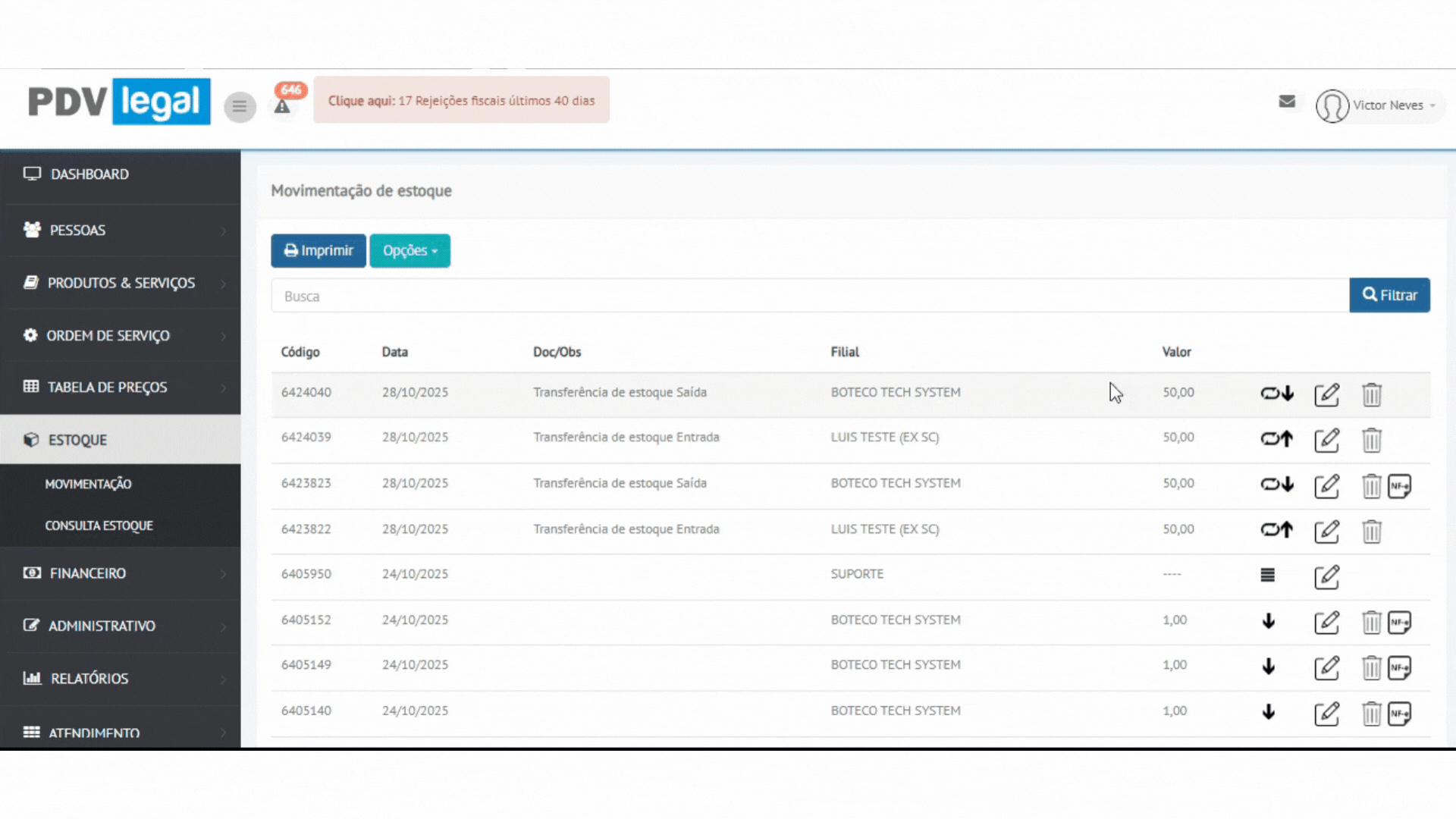Viewport: 1456px width, 819px height.
Task: Click the hamburger menu toggle icon
Action: [x=240, y=107]
